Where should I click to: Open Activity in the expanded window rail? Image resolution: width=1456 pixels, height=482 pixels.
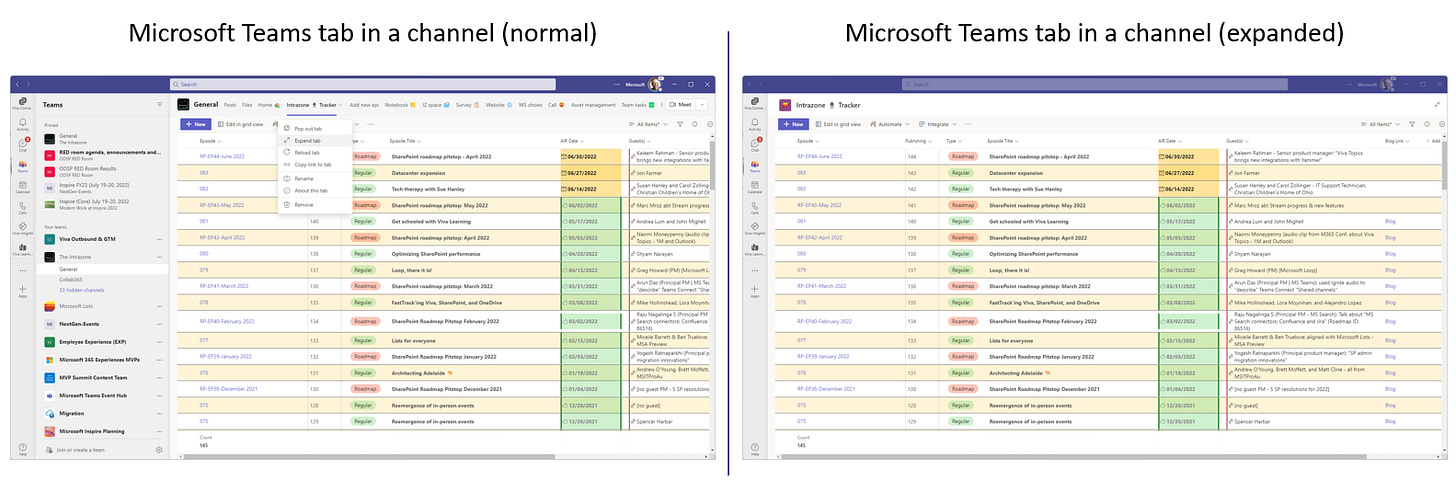point(754,124)
